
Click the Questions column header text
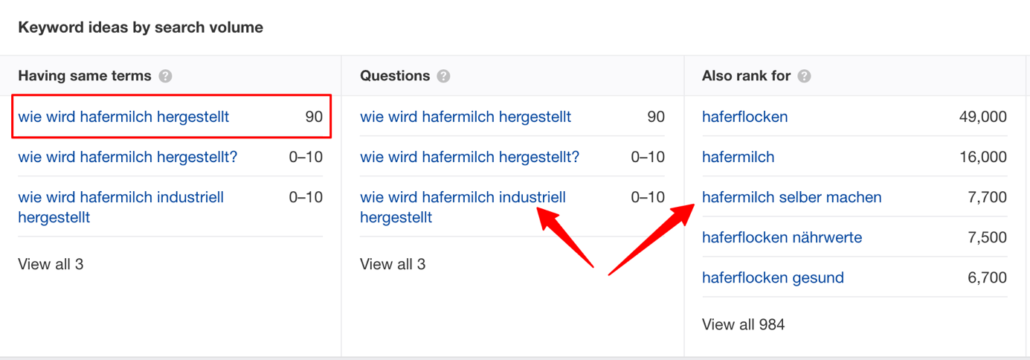point(395,76)
